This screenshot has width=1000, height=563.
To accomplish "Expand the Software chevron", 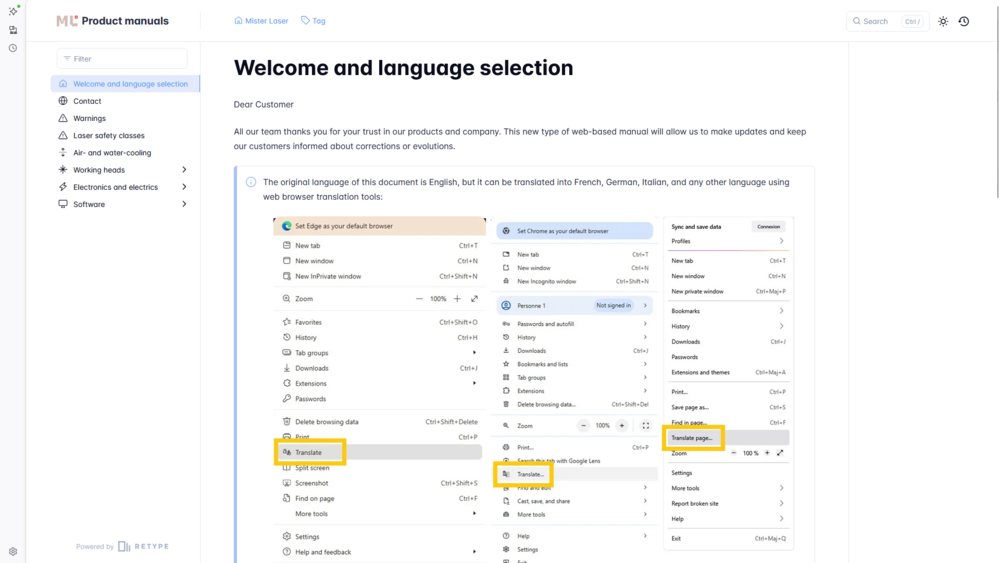I will [184, 204].
